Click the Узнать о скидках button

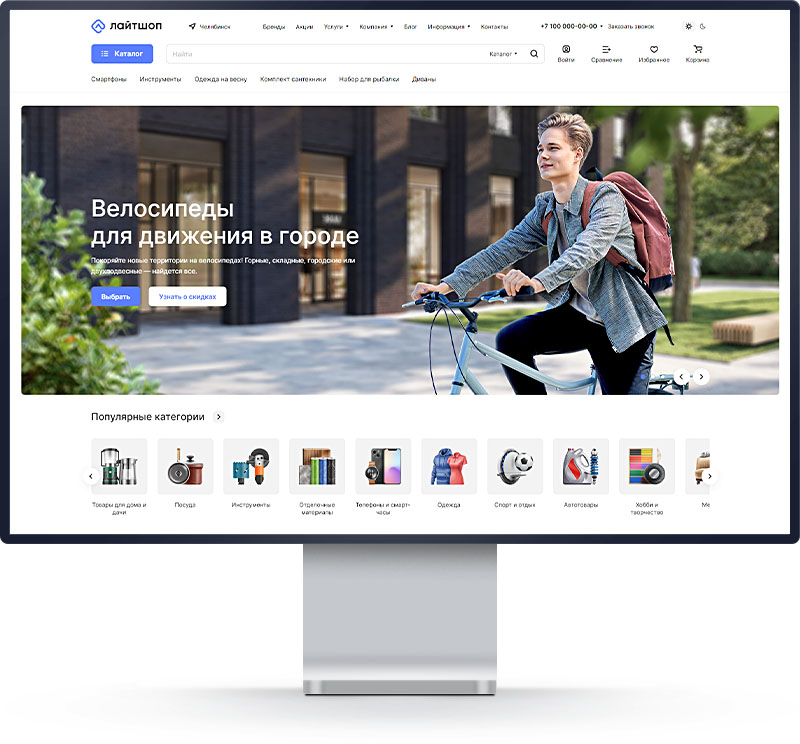pyautogui.click(x=187, y=297)
